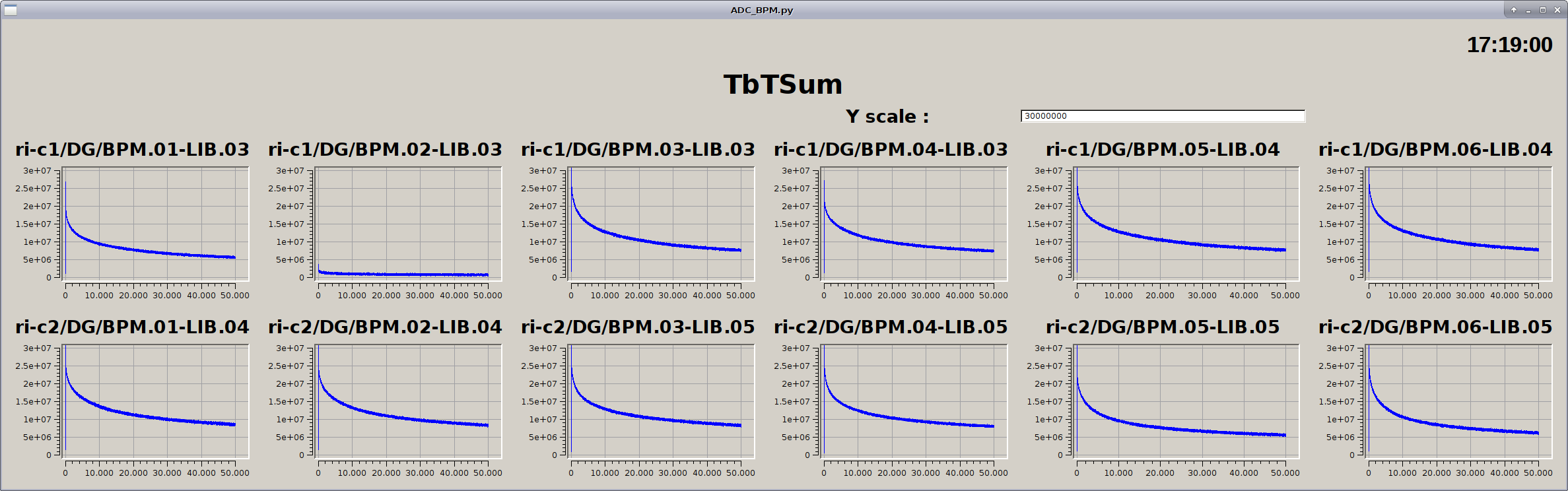Image resolution: width=1568 pixels, height=491 pixels.
Task: Close the ADC_BPM.py window
Action: [x=1557, y=10]
